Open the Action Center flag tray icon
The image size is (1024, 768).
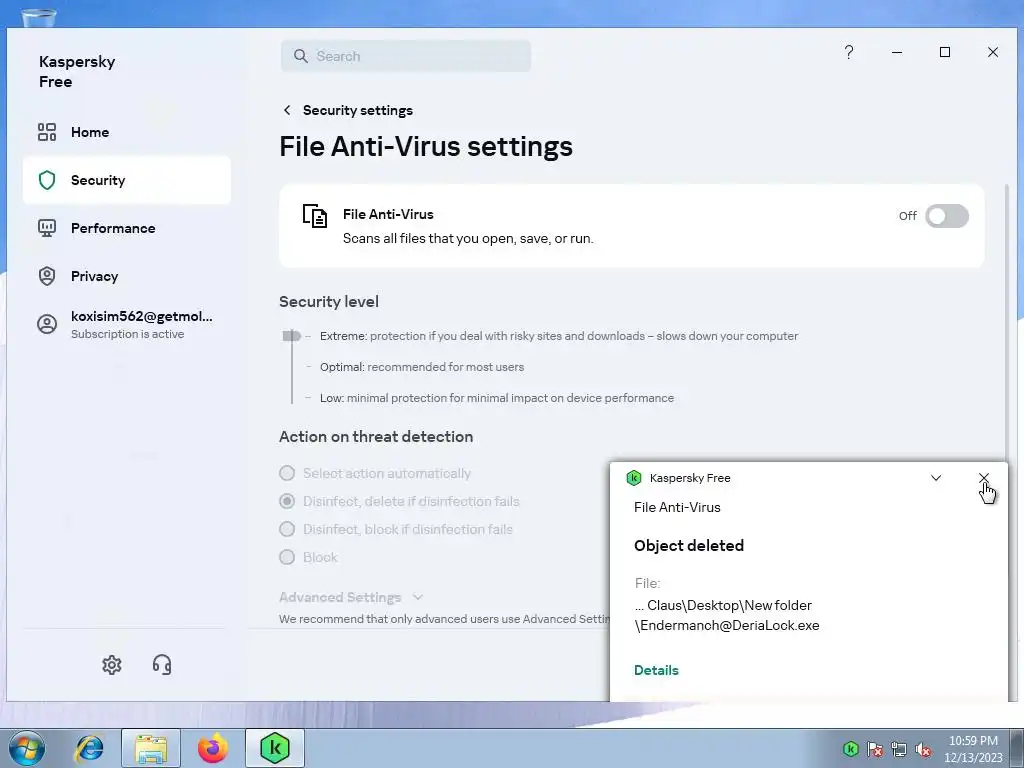click(875, 748)
